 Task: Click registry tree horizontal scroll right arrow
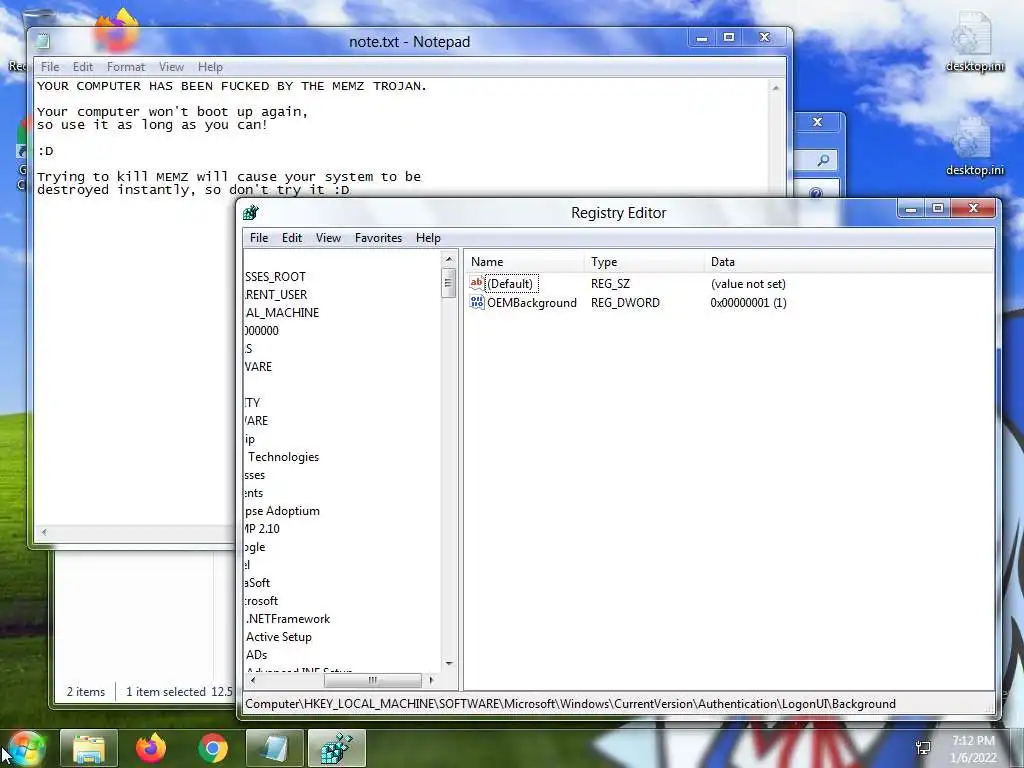coord(431,680)
